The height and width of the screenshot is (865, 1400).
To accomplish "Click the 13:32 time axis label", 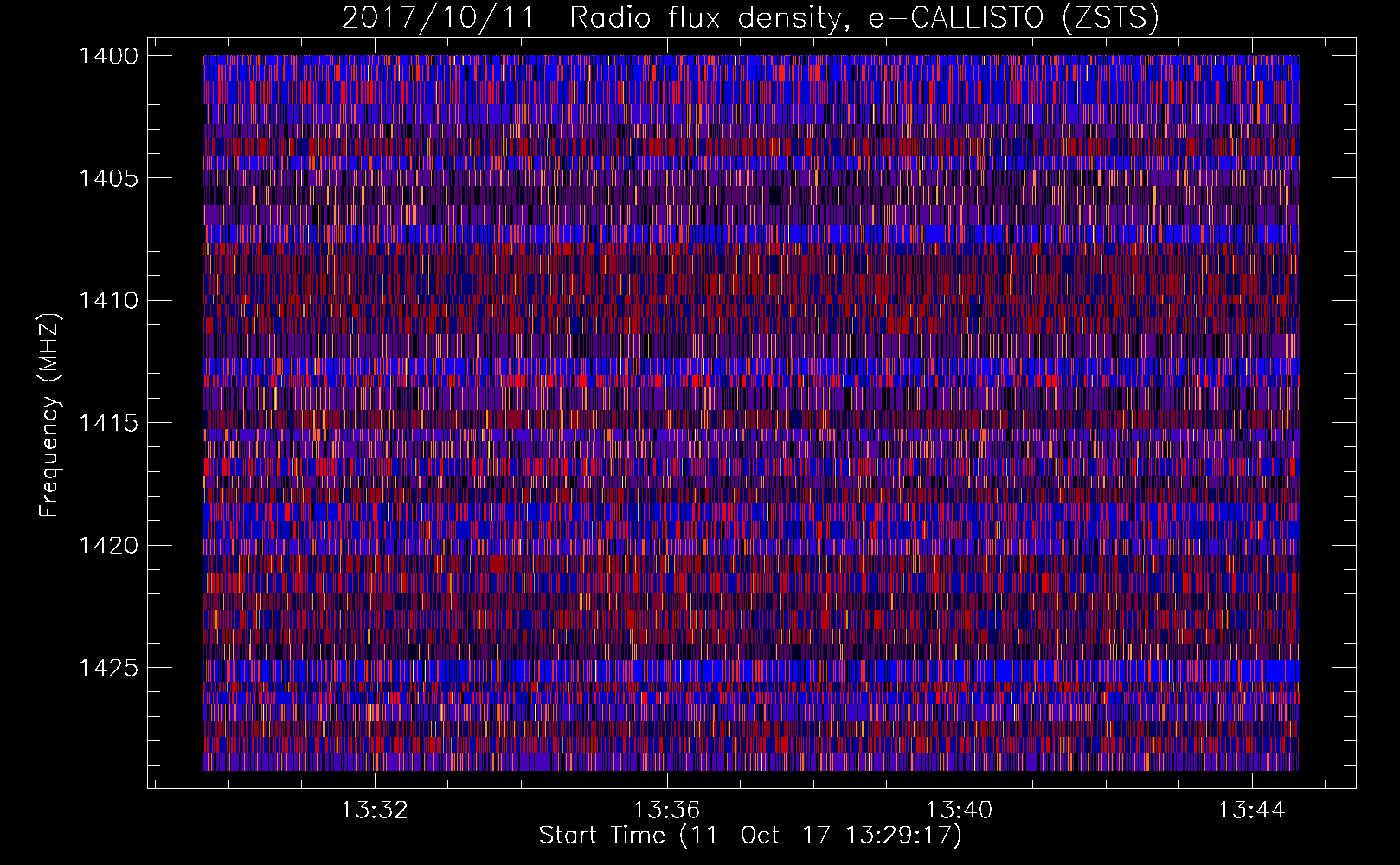I will tap(374, 811).
